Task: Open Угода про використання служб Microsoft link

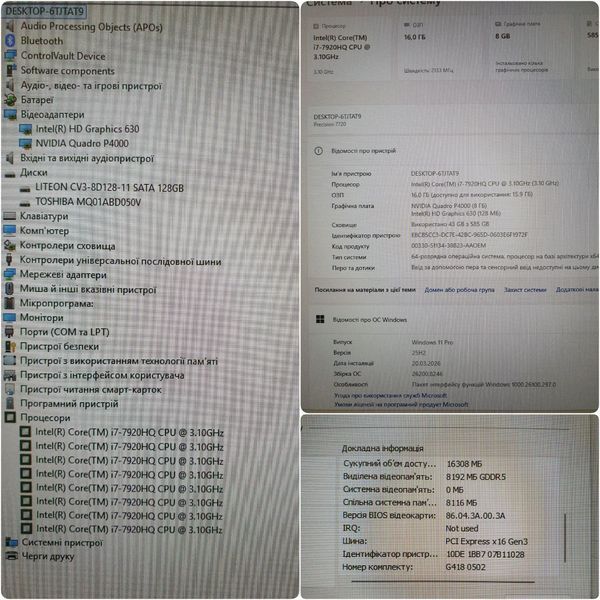Action: (390, 395)
